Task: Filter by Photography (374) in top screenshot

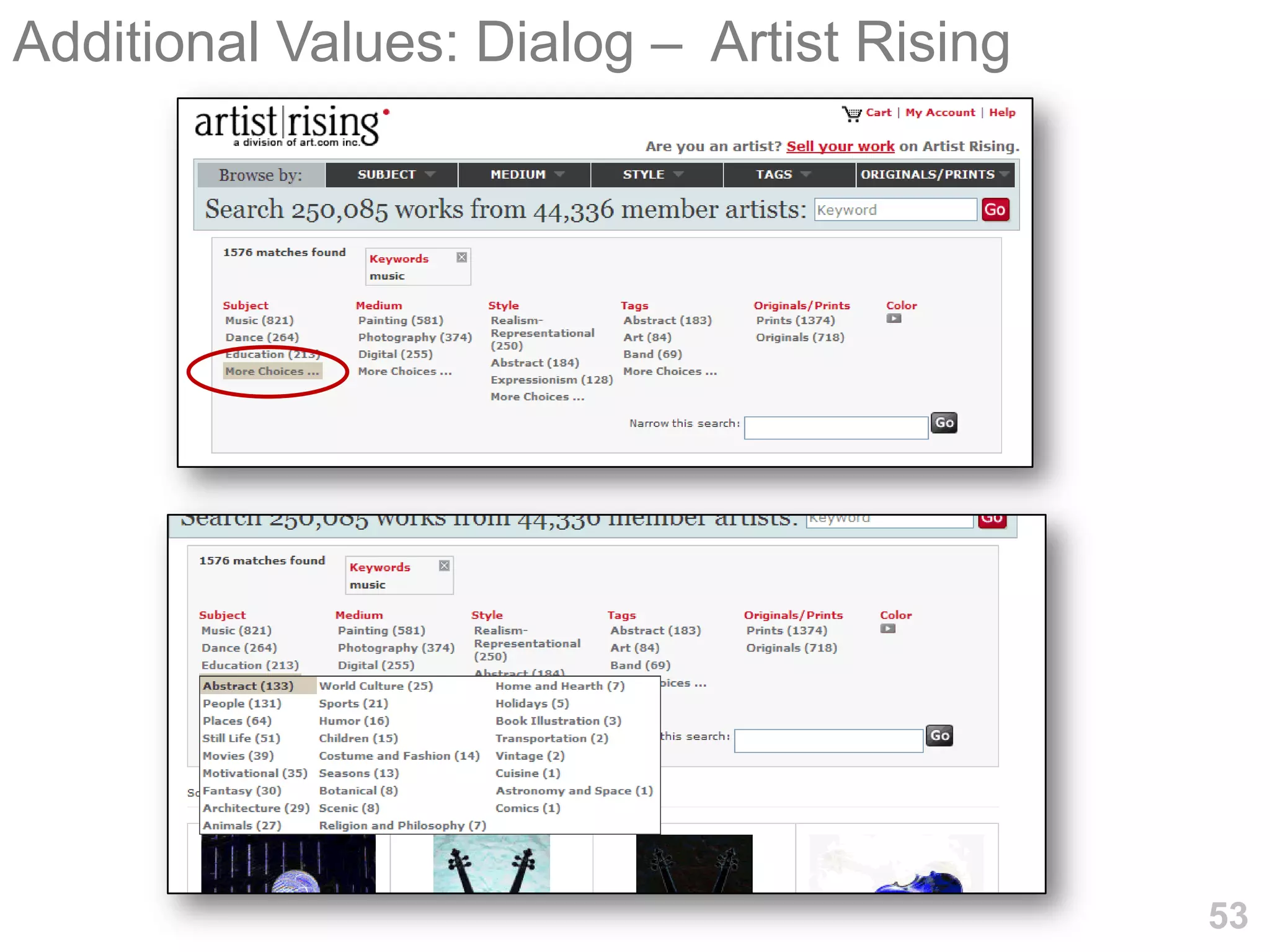Action: click(415, 337)
